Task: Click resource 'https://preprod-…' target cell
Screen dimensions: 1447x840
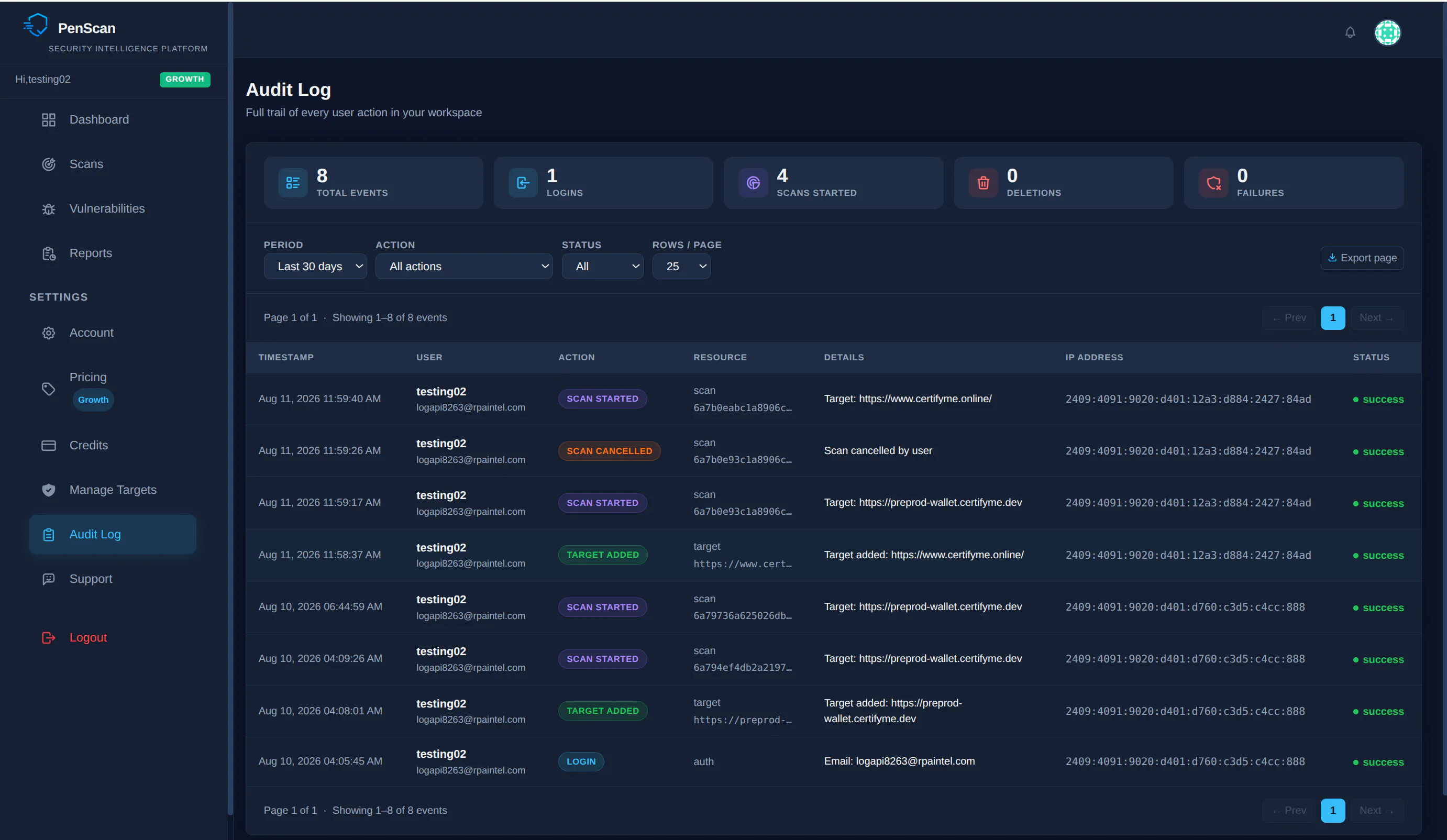Action: pyautogui.click(x=743, y=720)
